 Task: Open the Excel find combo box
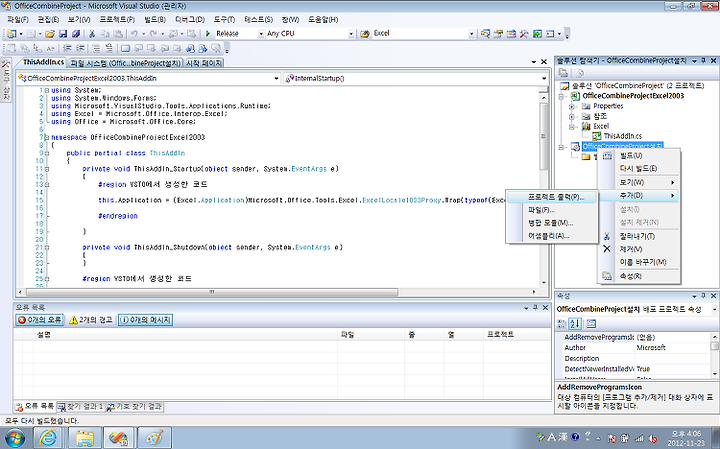click(471, 34)
